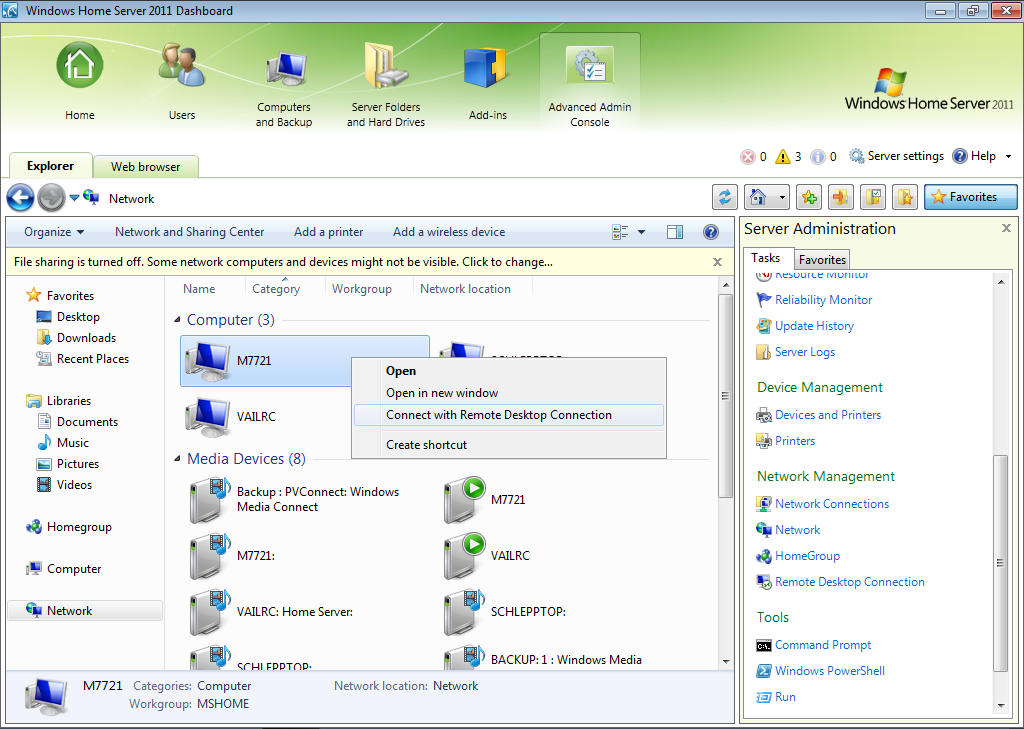Image resolution: width=1024 pixels, height=729 pixels.
Task: Click the yellow warning alerts icon
Action: 782,157
